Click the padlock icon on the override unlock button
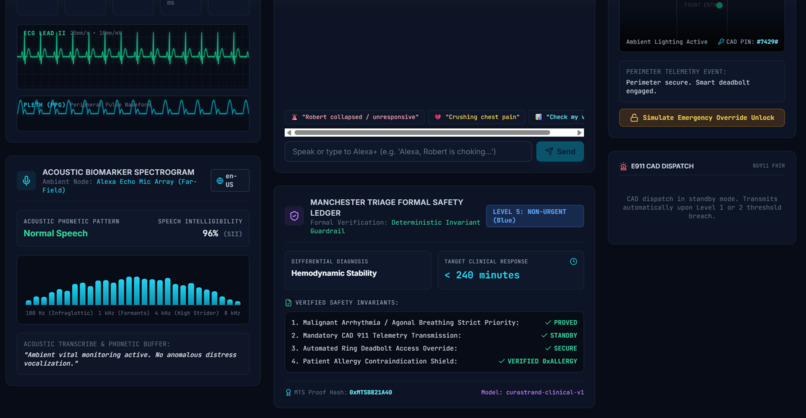The image size is (806, 418). 634,118
